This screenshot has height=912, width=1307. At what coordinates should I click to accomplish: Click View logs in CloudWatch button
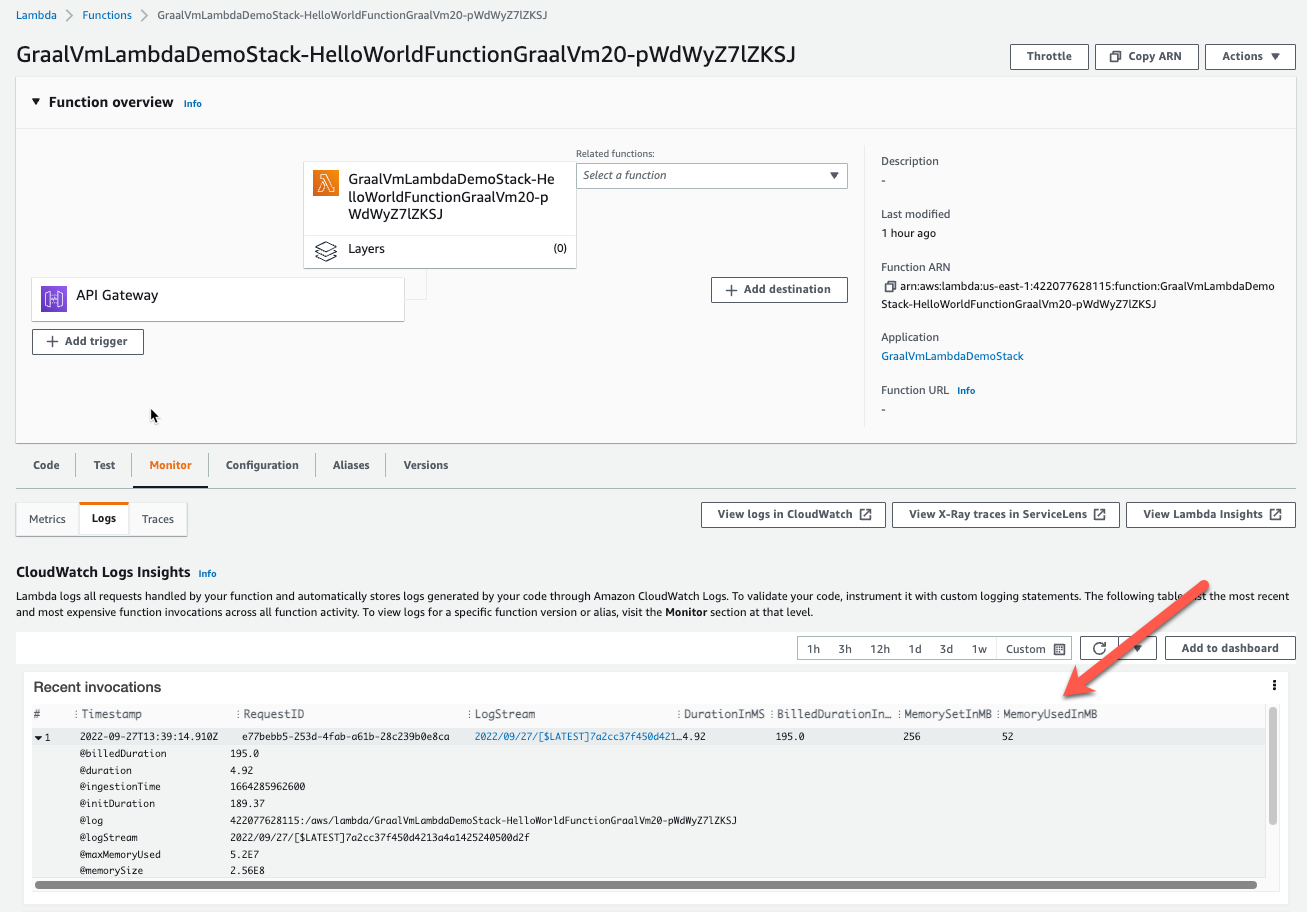[x=794, y=514]
